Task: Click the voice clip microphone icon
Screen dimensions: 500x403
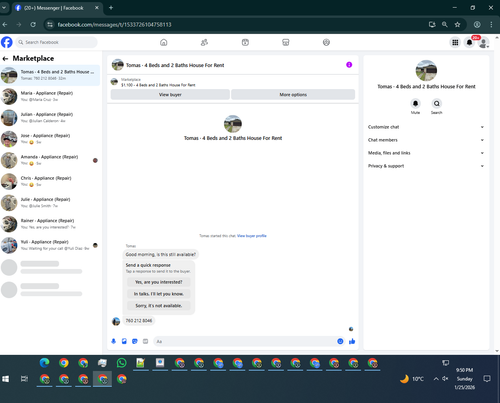Action: click(114, 341)
